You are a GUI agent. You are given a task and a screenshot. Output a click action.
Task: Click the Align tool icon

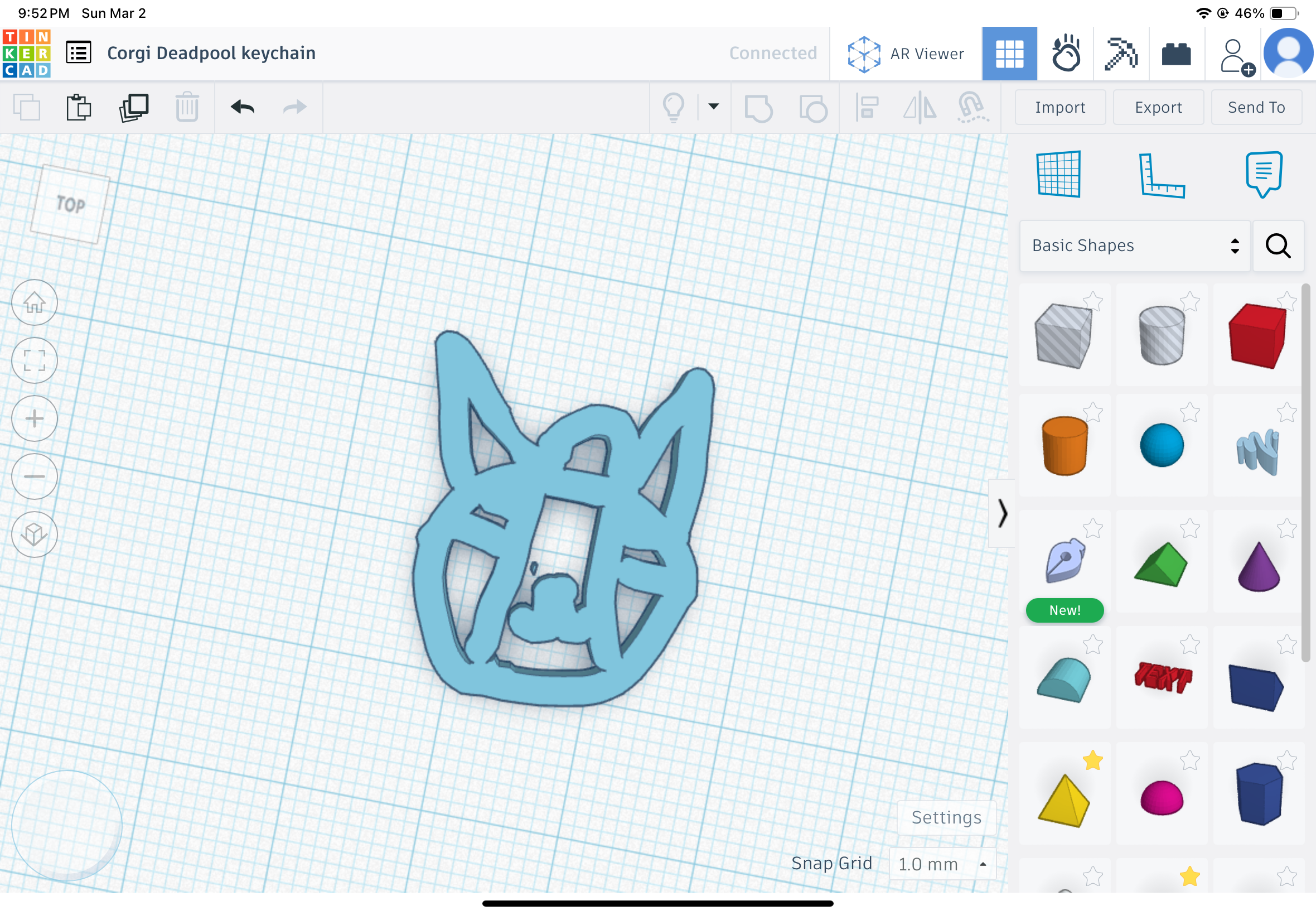pos(867,107)
